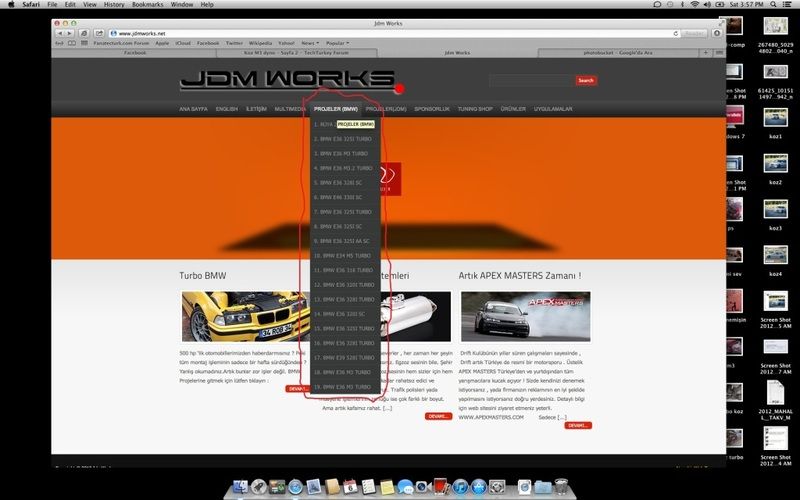Click the volume icon in menu bar
The width and height of the screenshot is (800, 500).
coord(707,4)
